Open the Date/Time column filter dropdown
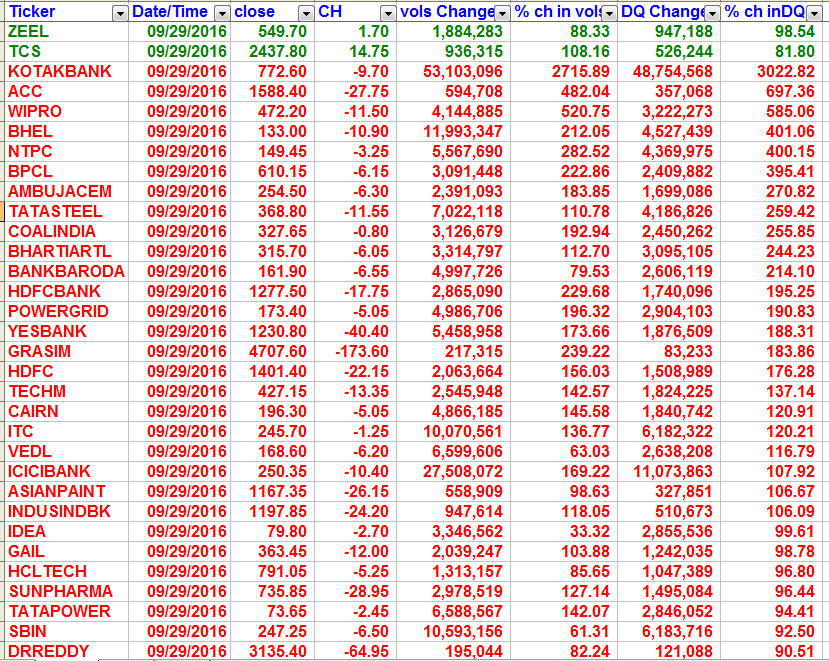Screen dimensions: 829x661 pyautogui.click(x=219, y=12)
